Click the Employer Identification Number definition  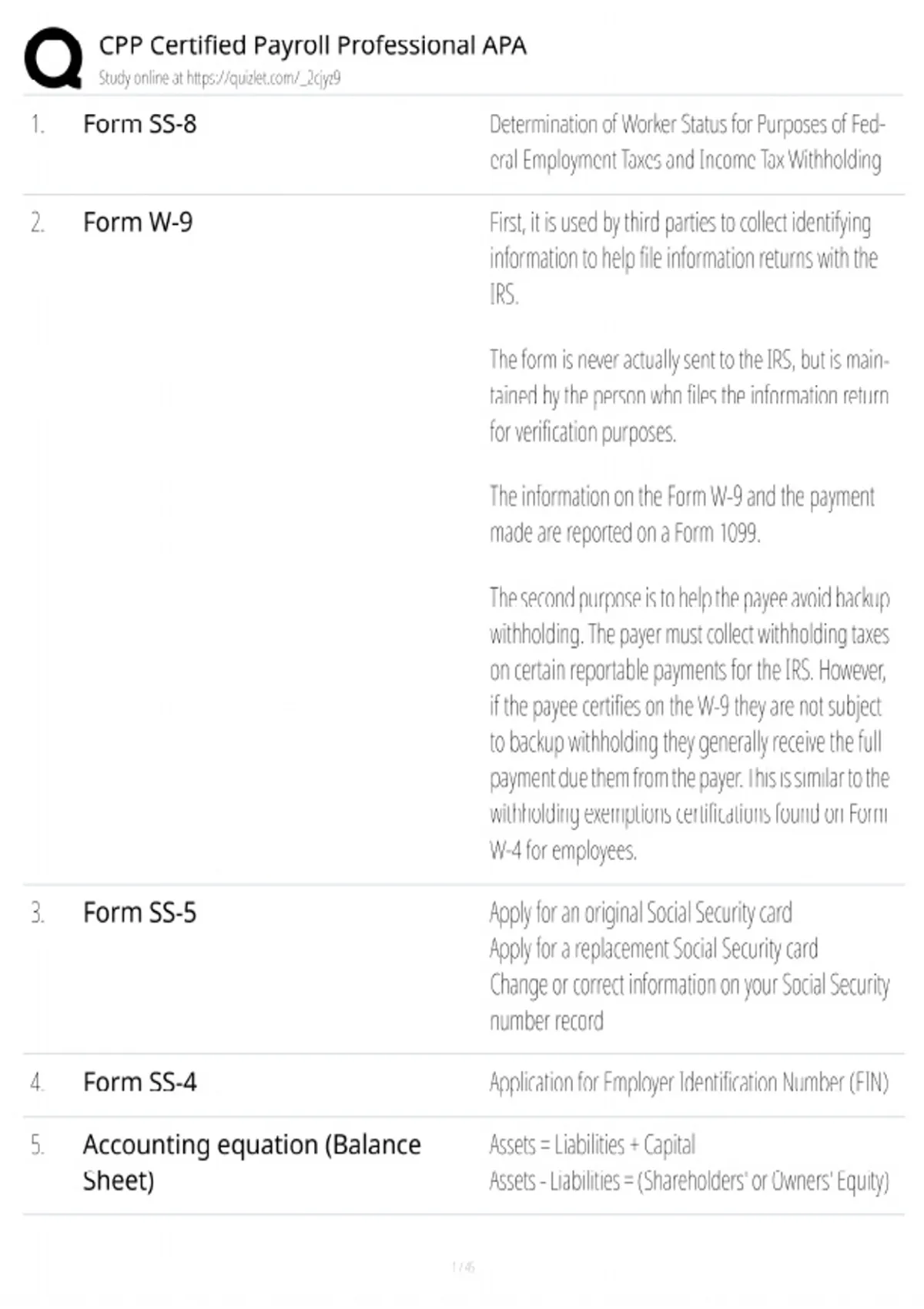689,1083
